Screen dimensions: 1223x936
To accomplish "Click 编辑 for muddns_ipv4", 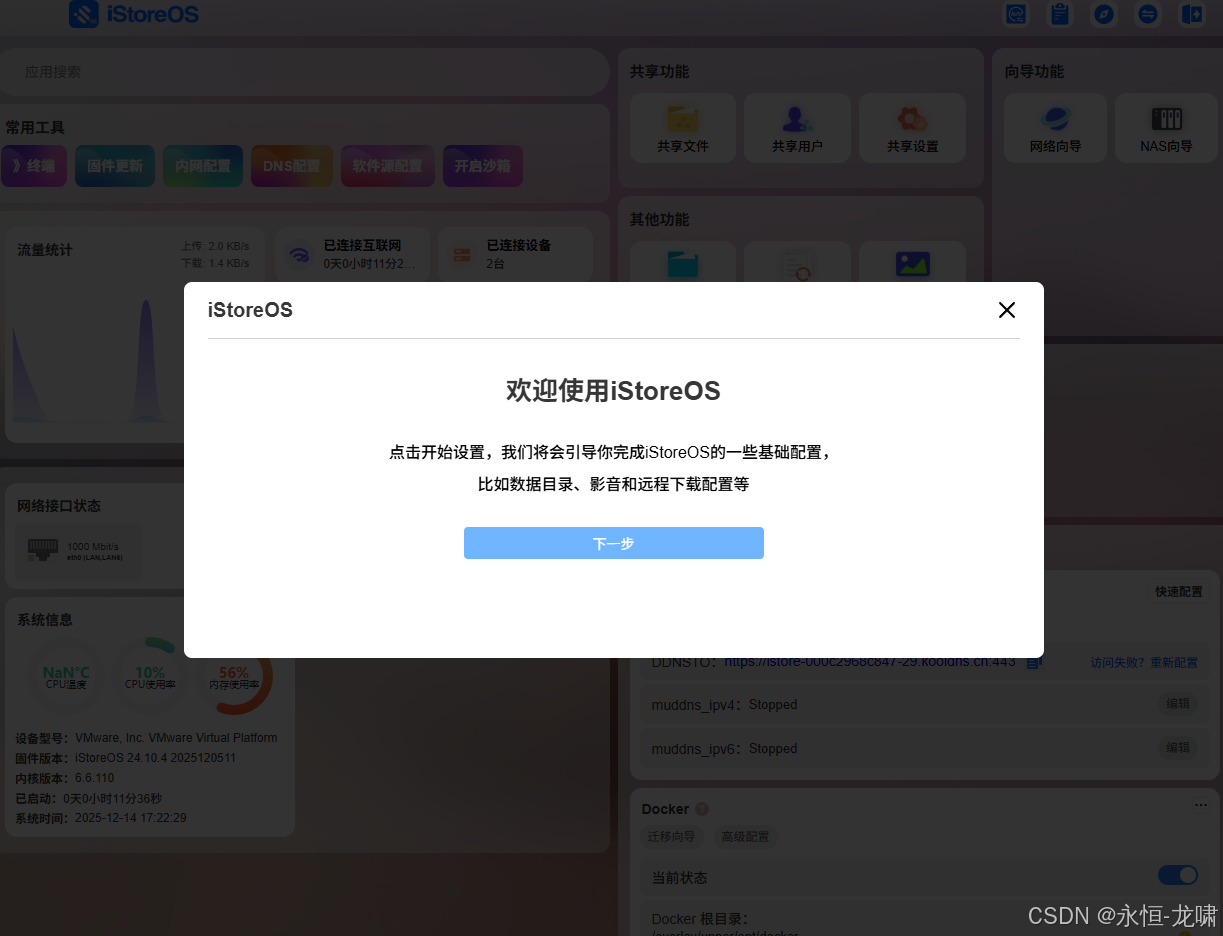I will click(1178, 704).
